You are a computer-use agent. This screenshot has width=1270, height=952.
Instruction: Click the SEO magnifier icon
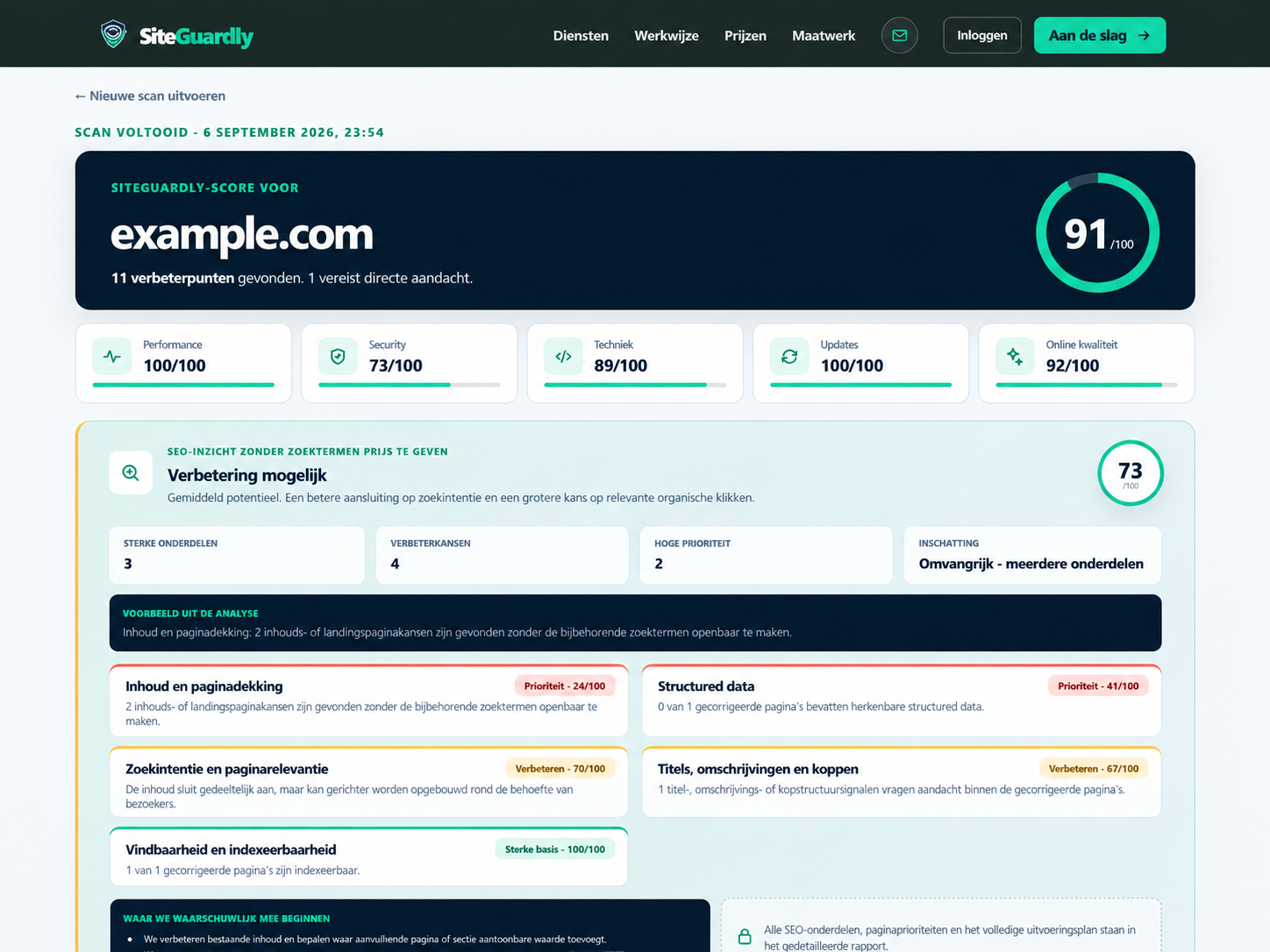click(x=131, y=473)
